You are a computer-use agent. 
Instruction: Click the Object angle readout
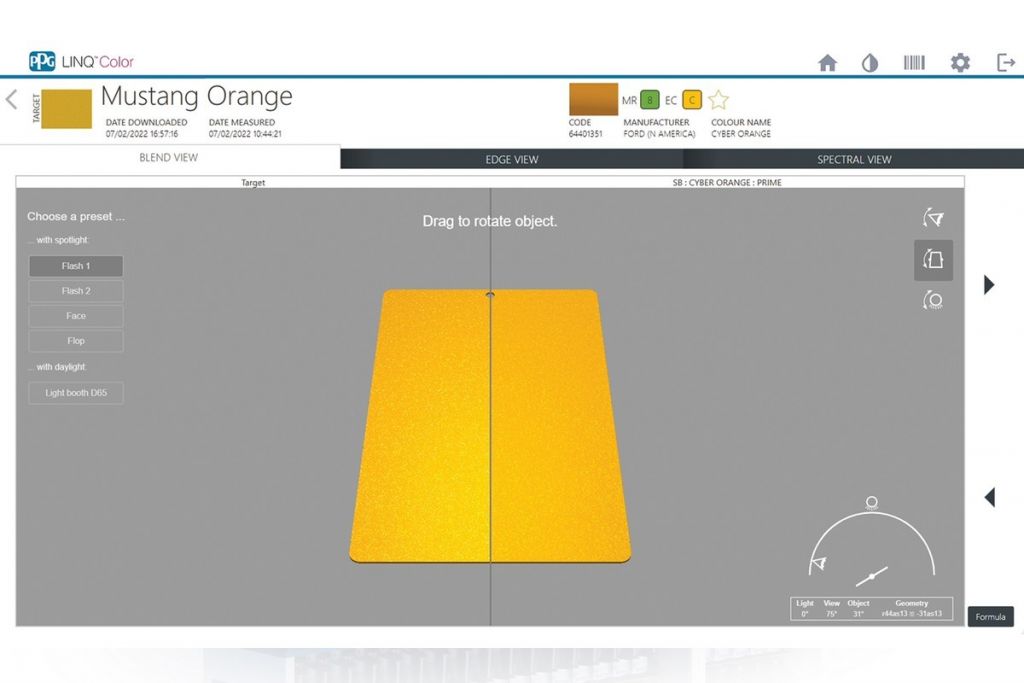[858, 614]
